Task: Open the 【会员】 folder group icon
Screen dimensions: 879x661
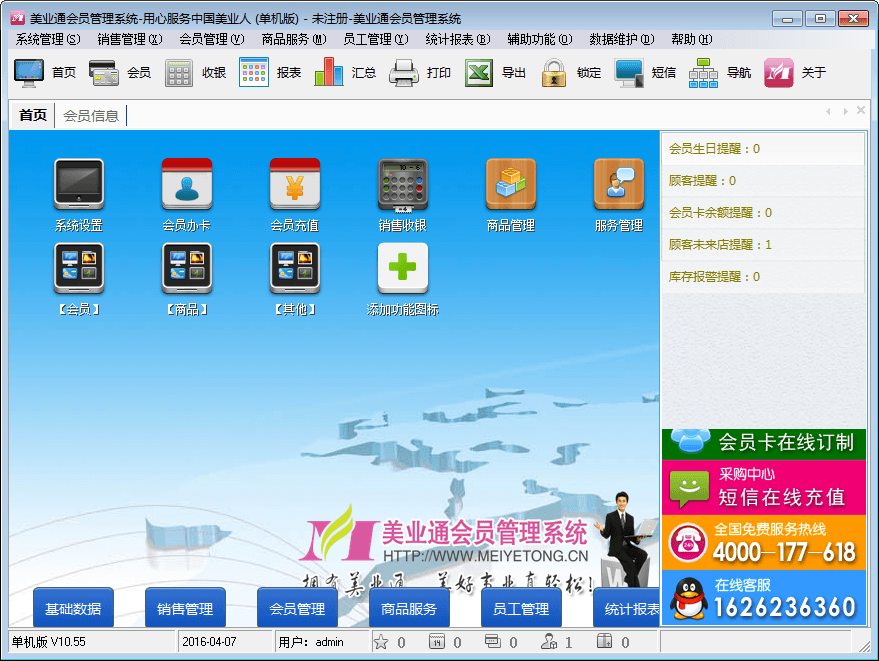Action: tap(78, 269)
